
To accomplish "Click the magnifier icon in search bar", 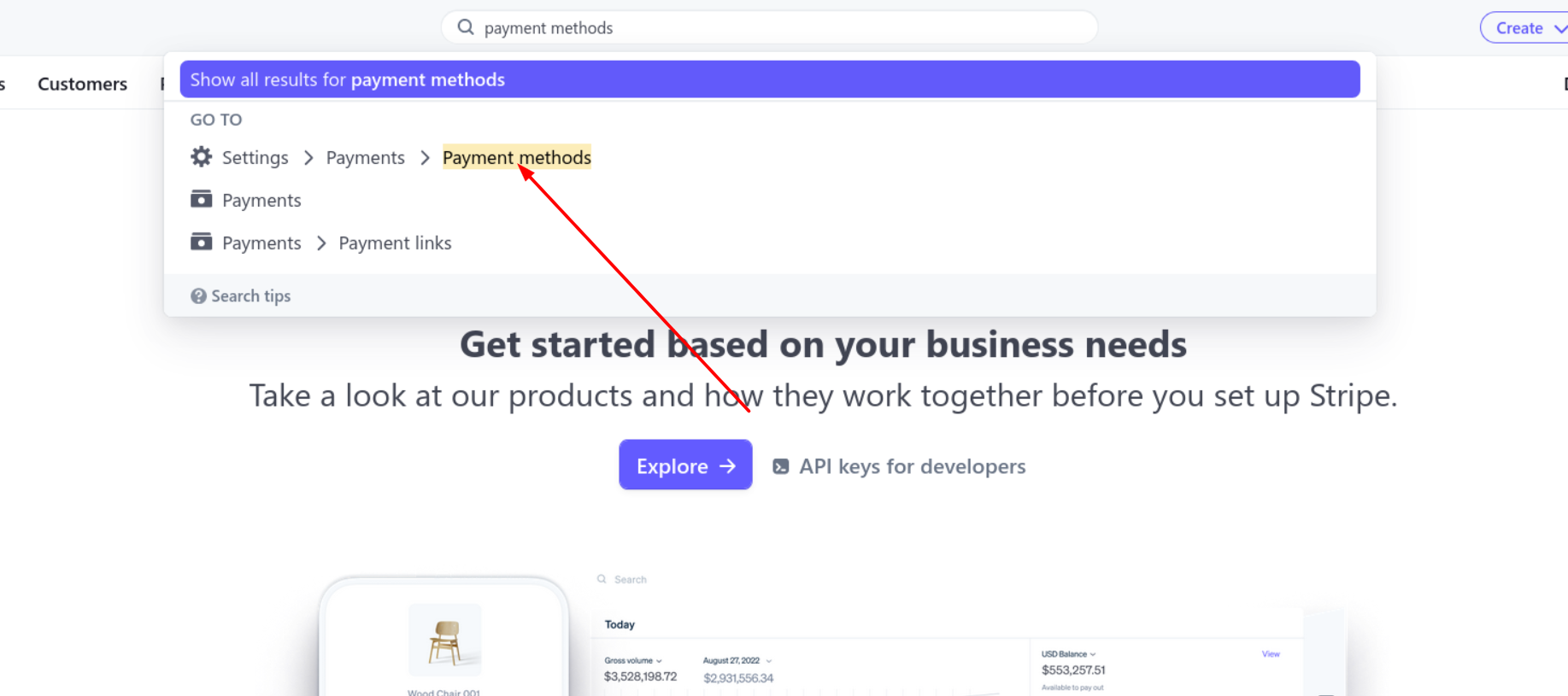I will click(x=466, y=27).
